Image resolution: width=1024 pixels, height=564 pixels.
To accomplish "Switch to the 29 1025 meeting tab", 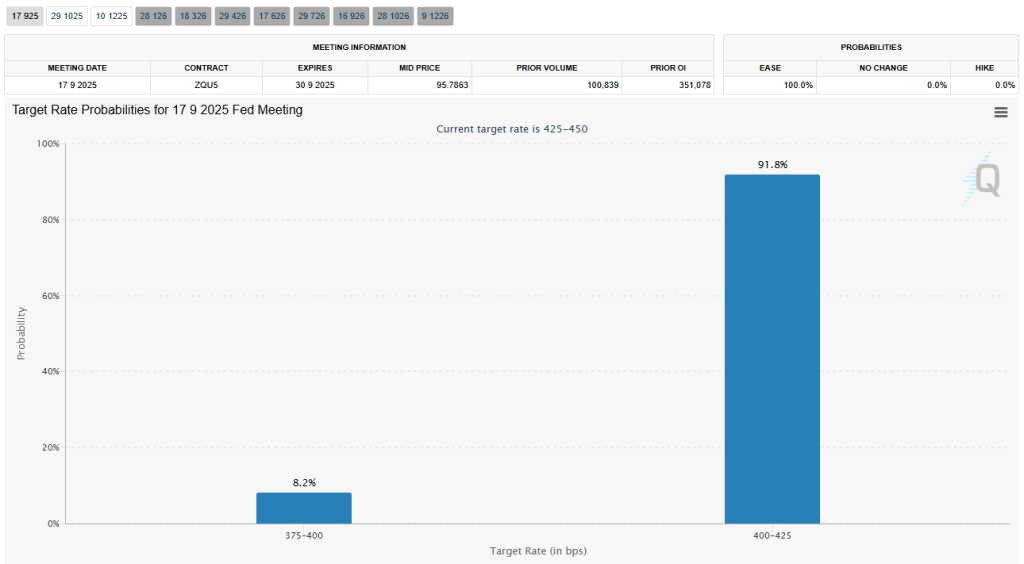I will [x=67, y=16].
